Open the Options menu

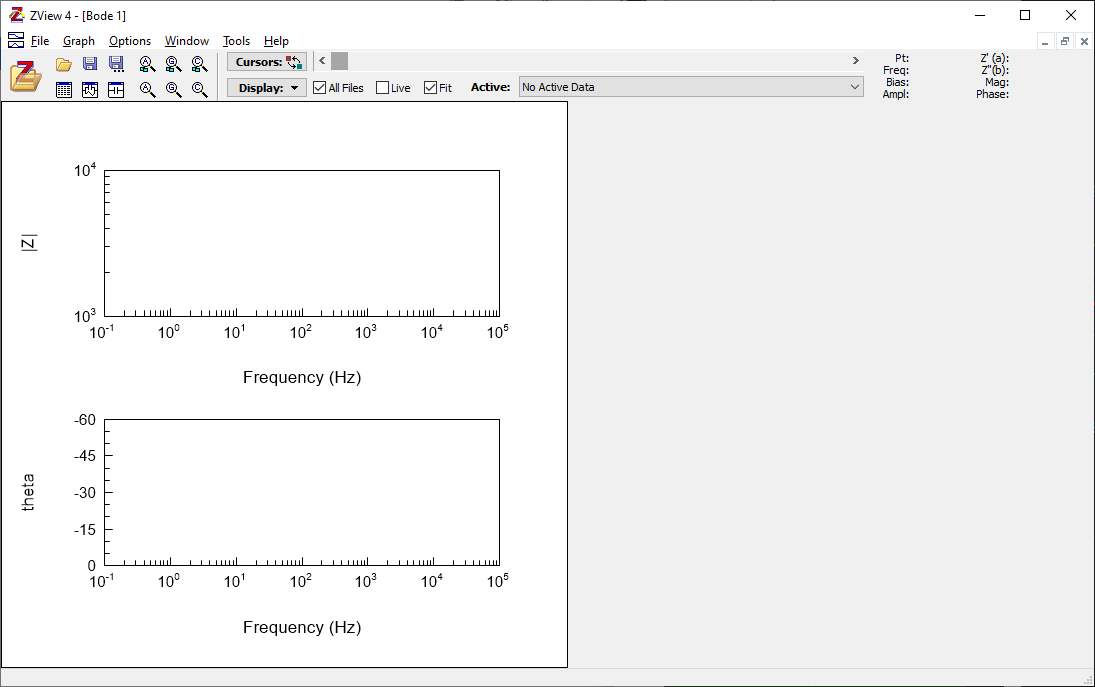130,41
